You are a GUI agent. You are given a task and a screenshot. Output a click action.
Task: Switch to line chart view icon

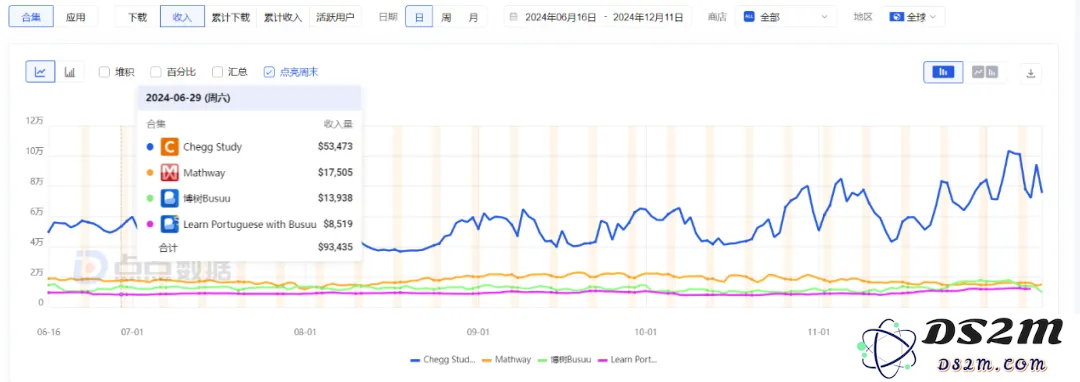(x=41, y=72)
